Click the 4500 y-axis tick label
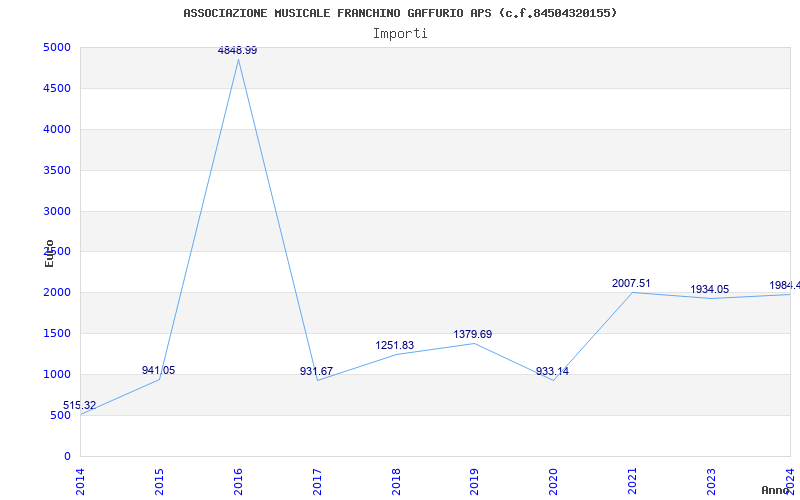This screenshot has width=800, height=500. click(57, 88)
